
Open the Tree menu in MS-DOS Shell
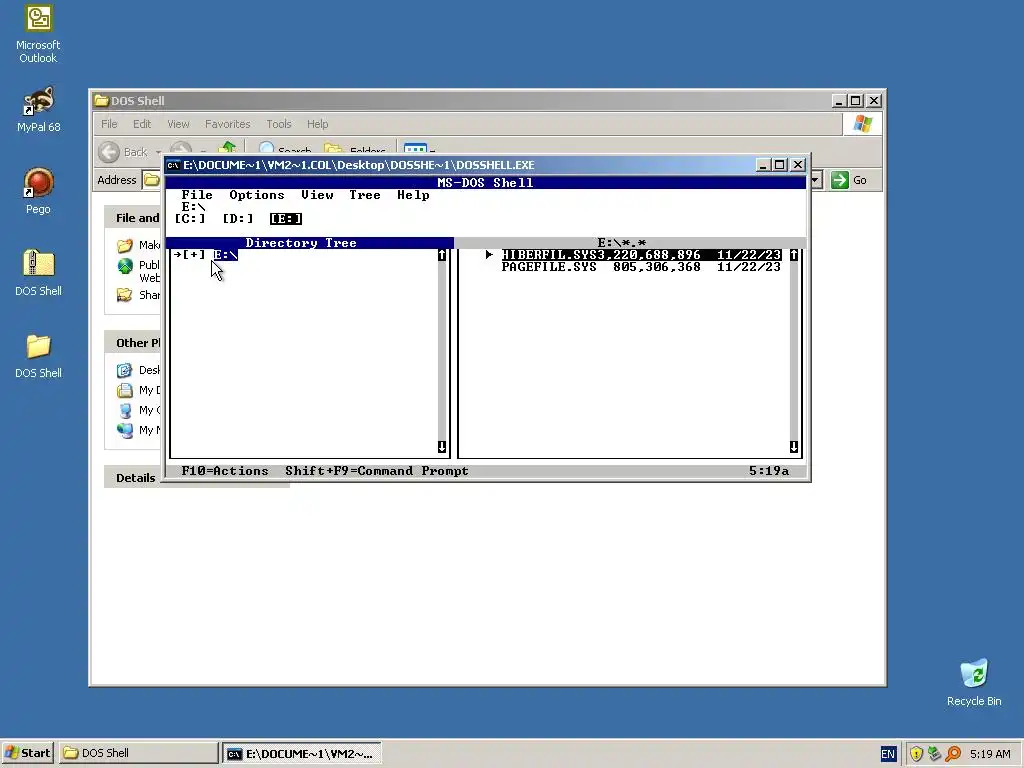364,195
